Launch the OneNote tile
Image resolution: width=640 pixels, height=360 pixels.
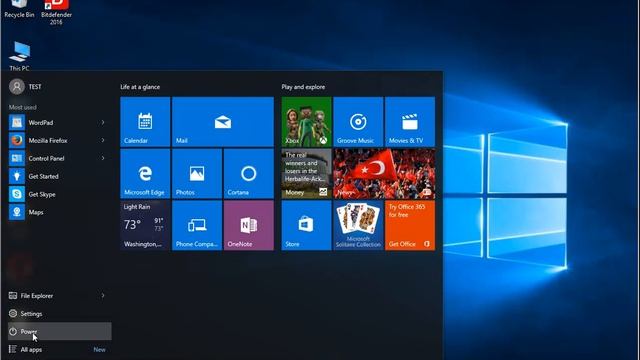click(249, 225)
